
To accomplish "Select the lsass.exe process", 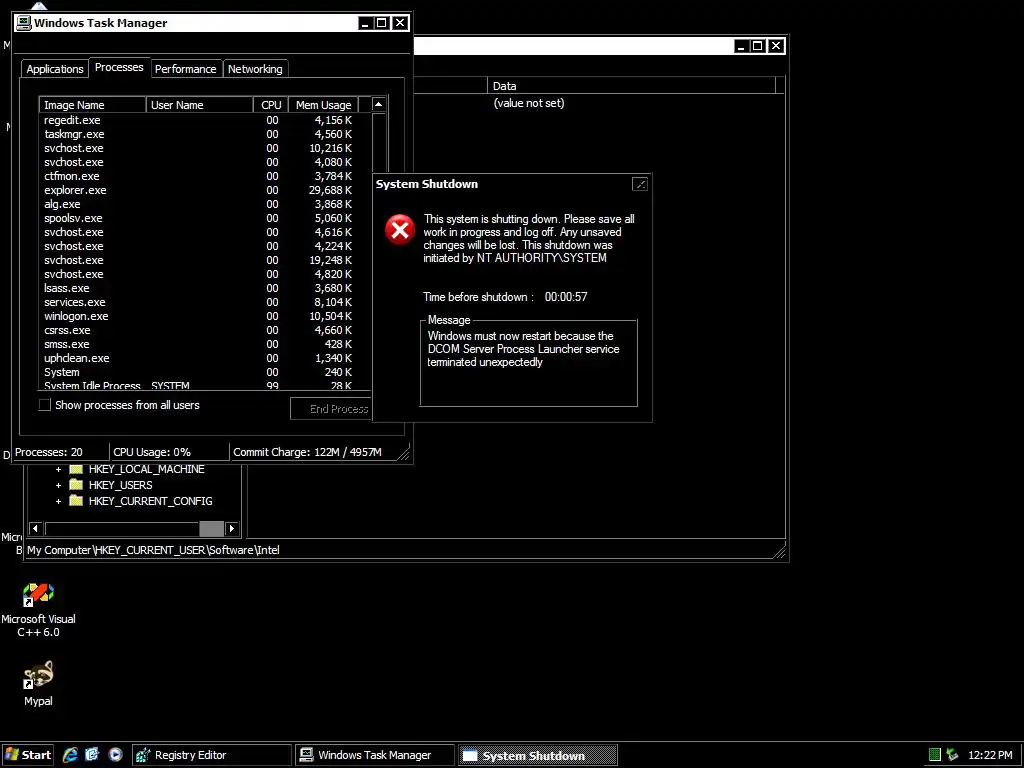I will tap(204, 288).
